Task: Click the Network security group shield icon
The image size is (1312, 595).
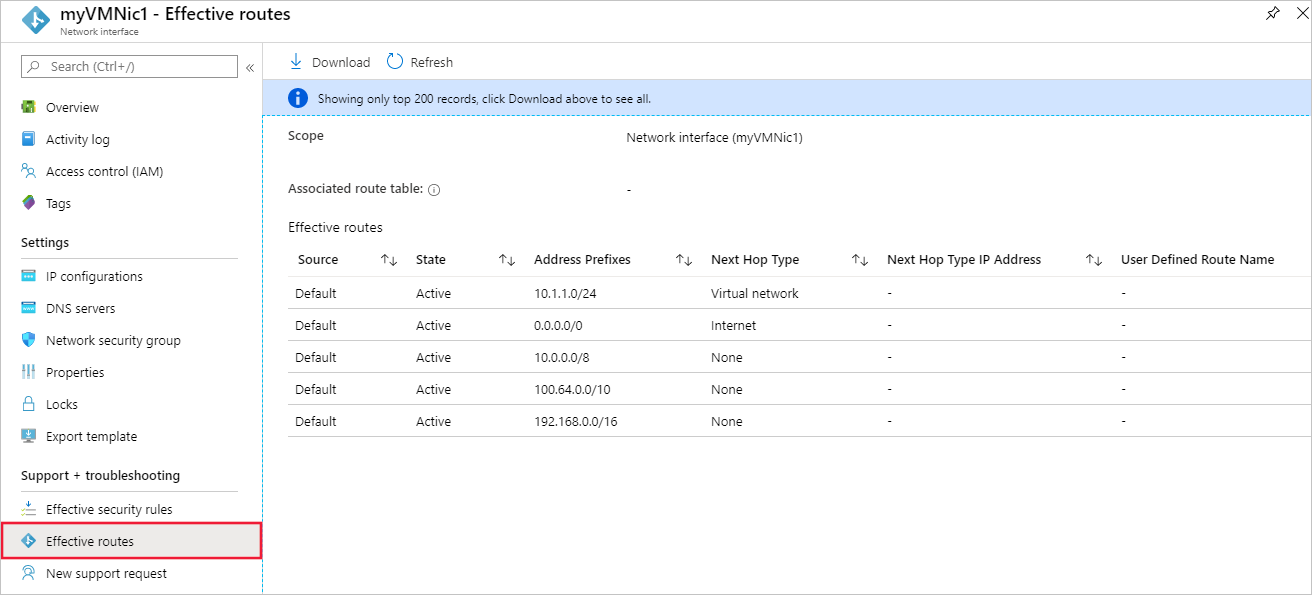Action: click(29, 340)
